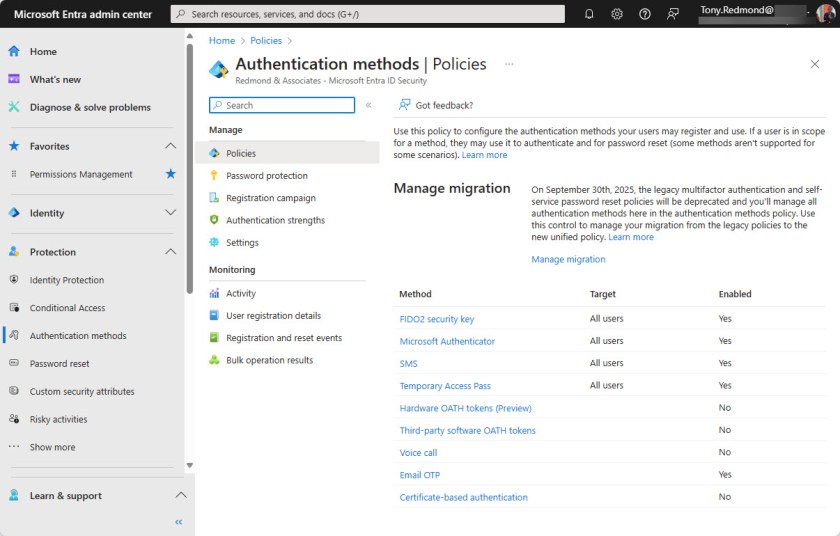The height and width of the screenshot is (536, 840).
Task: Click the top search resources field
Action: pos(368,14)
